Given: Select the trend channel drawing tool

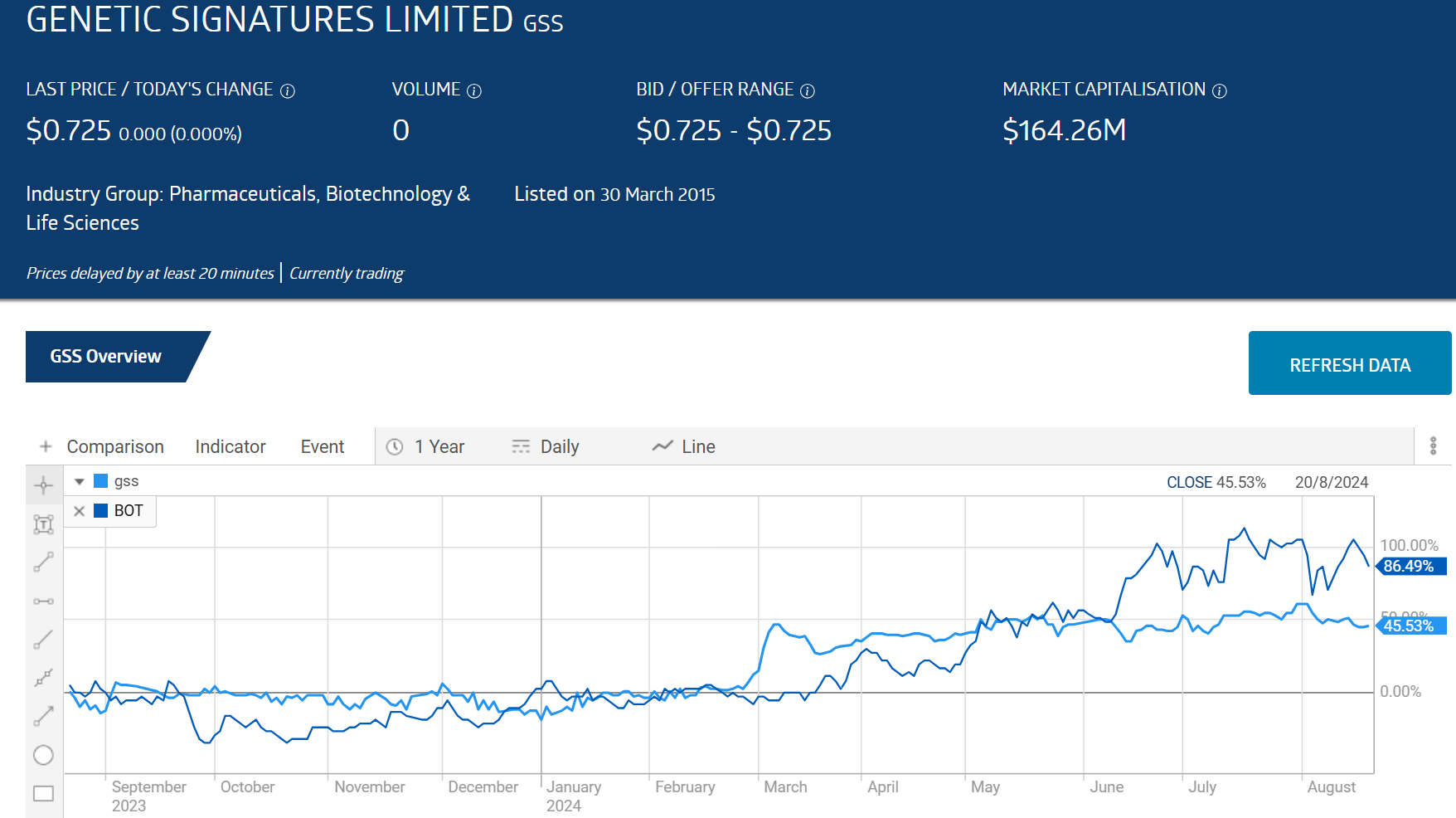Looking at the screenshot, I should 44,678.
